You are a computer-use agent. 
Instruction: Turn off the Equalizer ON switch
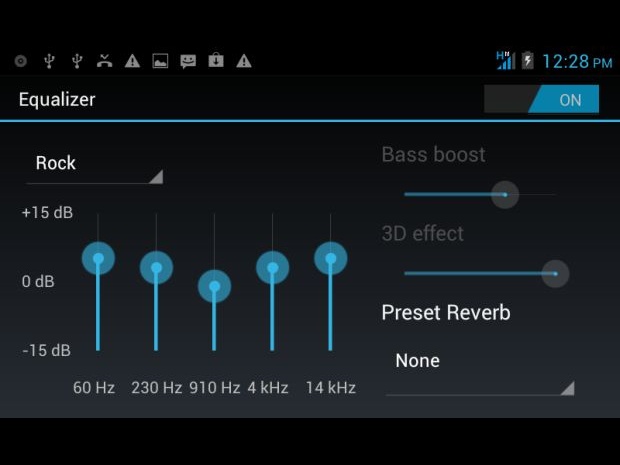(x=541, y=100)
